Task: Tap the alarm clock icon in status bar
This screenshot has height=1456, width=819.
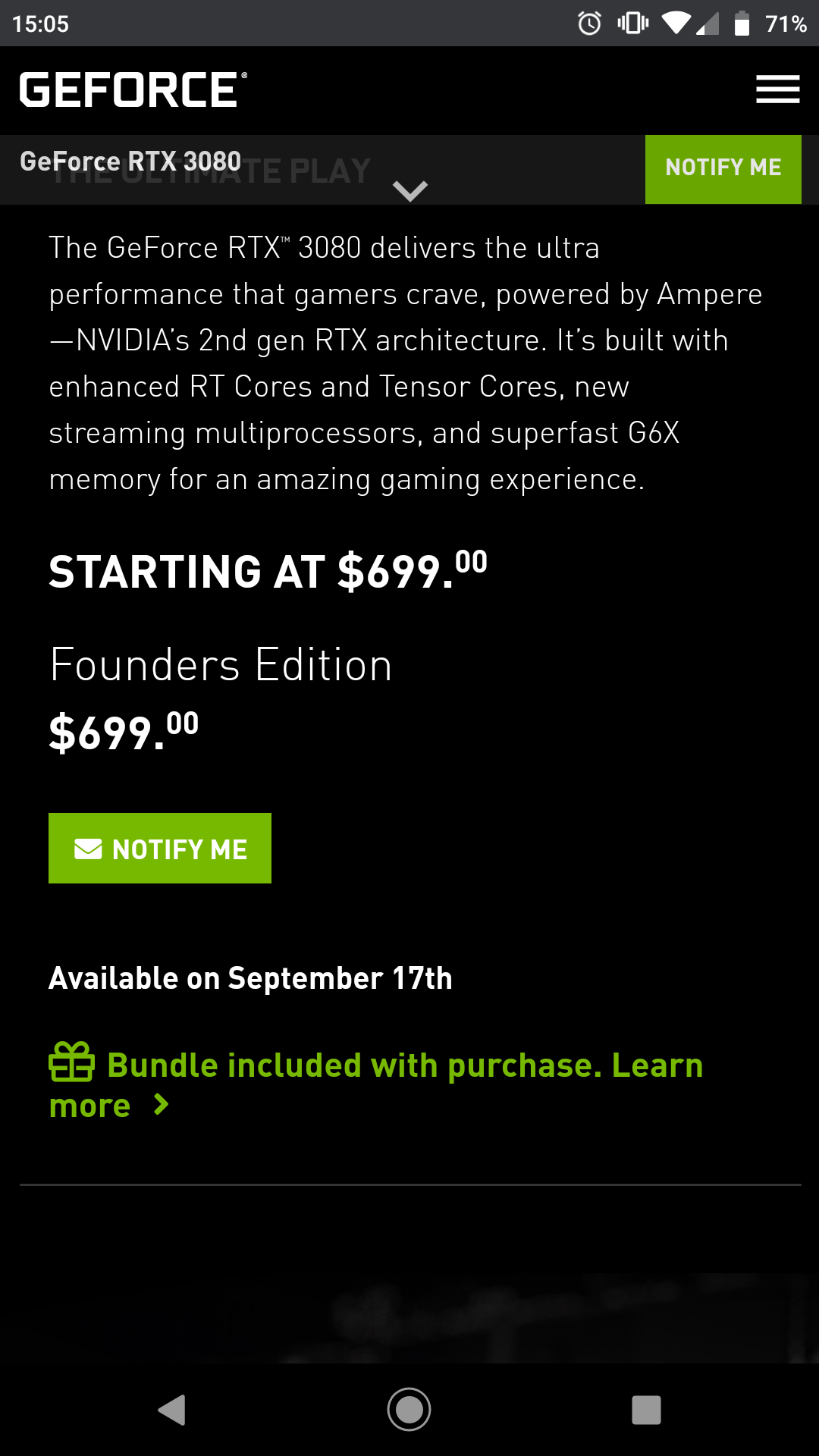Action: 588,24
